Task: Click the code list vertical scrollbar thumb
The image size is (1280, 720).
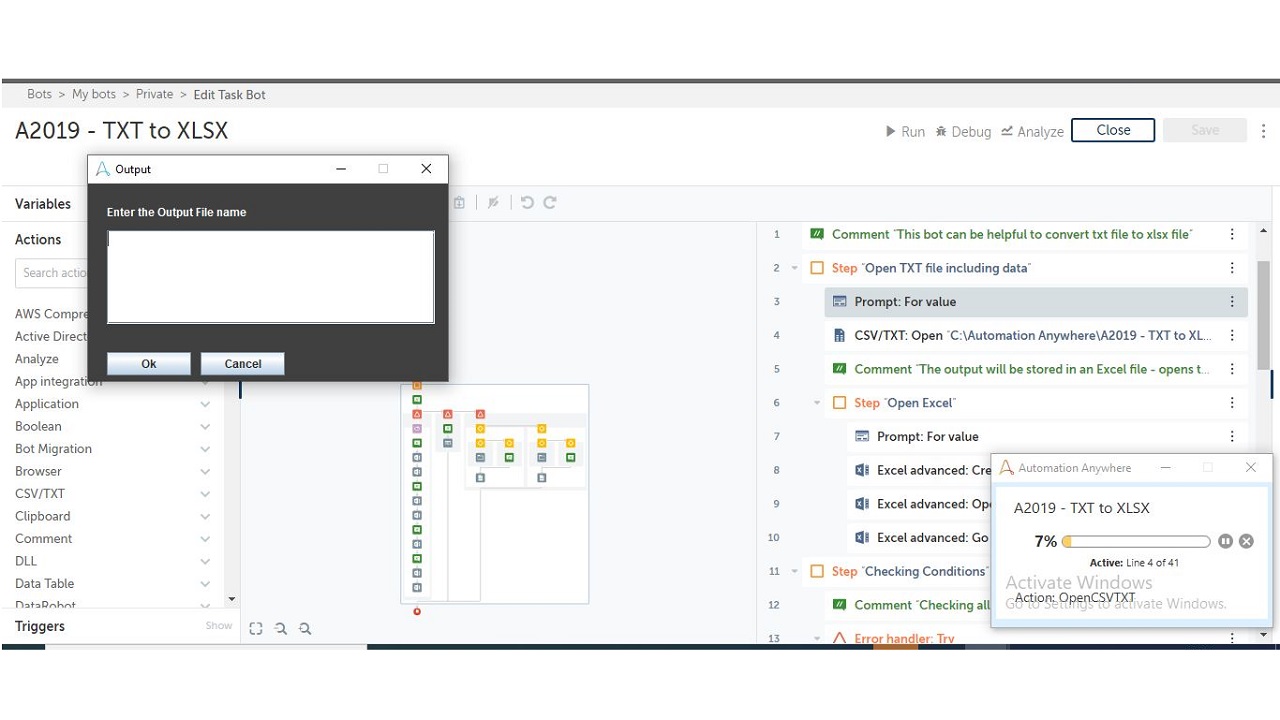Action: click(x=1264, y=315)
